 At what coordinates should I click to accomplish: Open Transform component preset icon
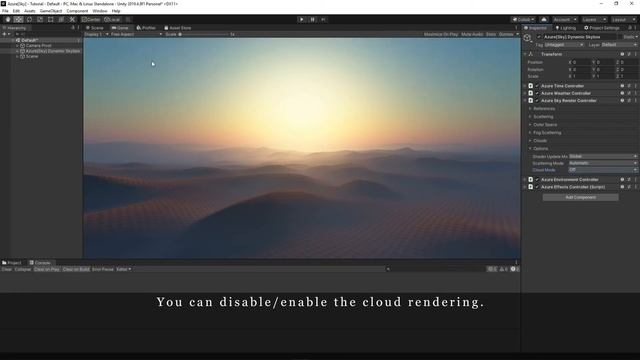coord(629,54)
